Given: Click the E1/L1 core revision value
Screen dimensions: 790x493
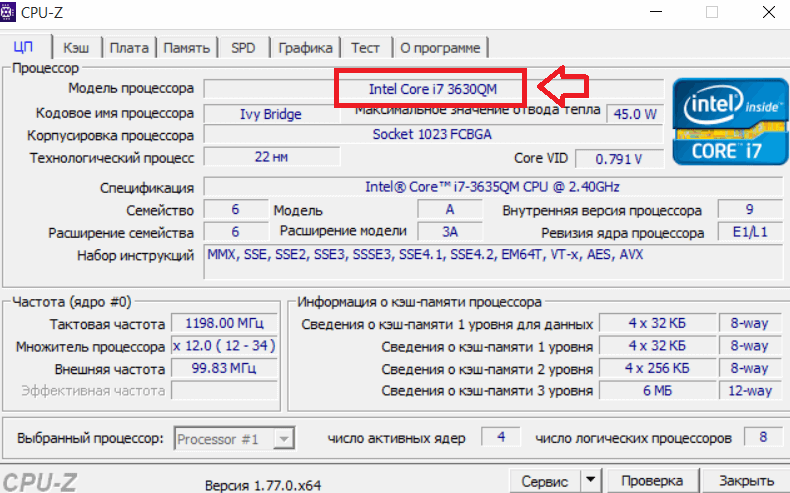Looking at the screenshot, I should pos(750,232).
